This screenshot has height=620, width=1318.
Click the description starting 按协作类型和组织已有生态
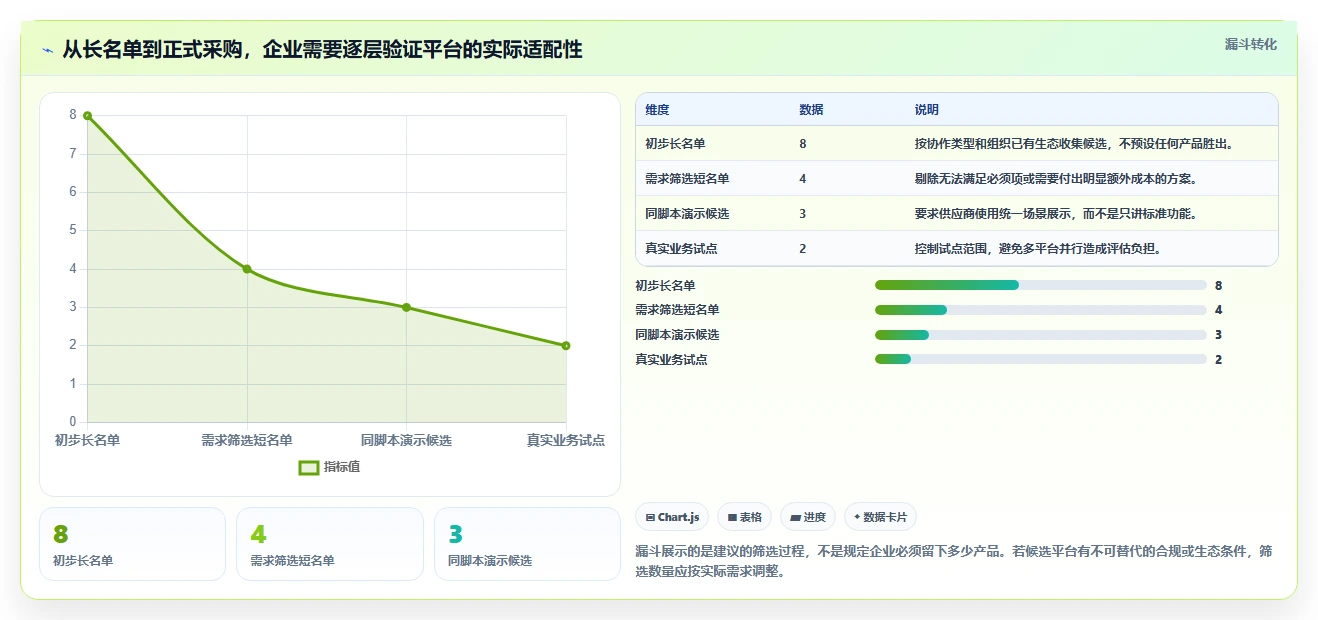(x=1074, y=144)
